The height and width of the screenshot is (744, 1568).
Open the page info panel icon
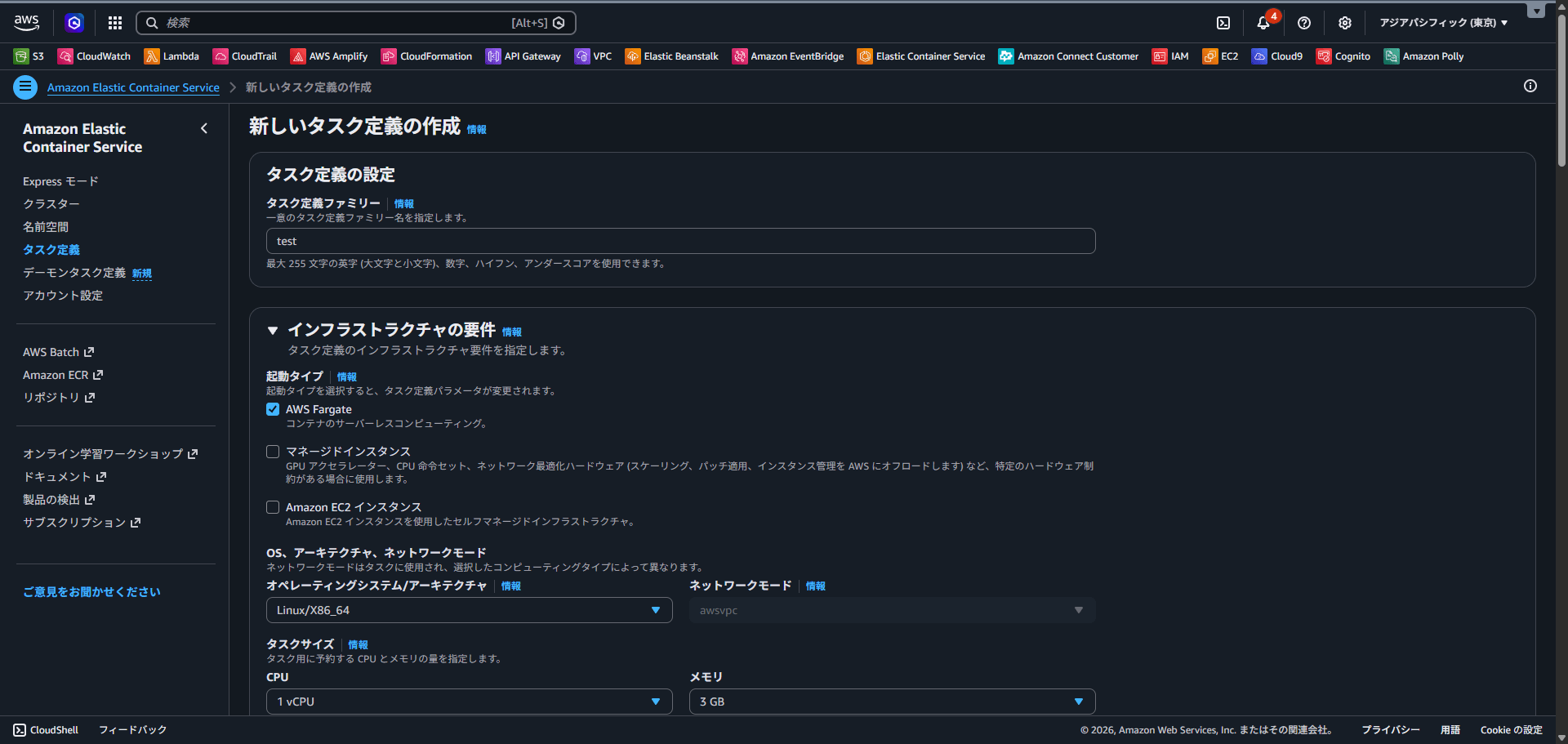(1530, 86)
